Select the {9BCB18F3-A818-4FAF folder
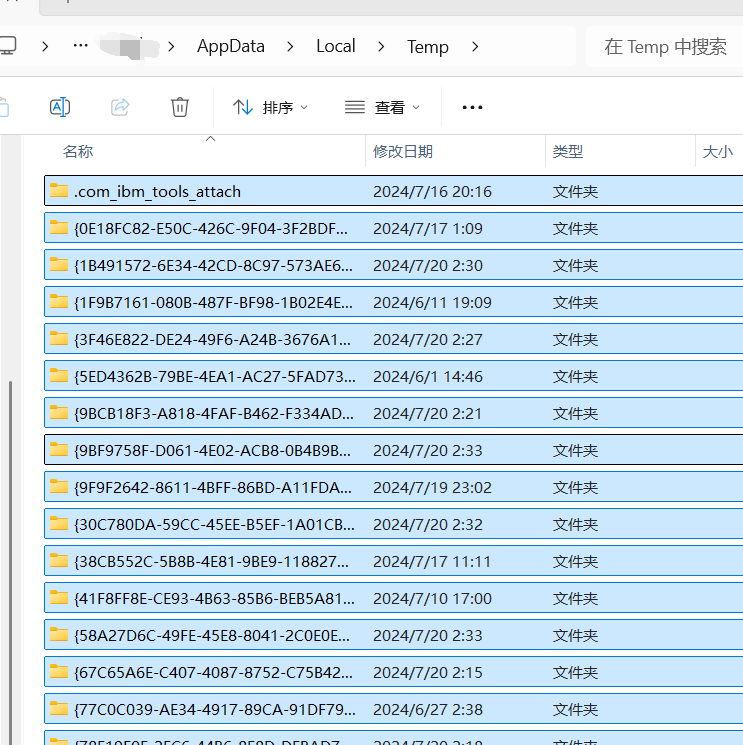 (393, 413)
